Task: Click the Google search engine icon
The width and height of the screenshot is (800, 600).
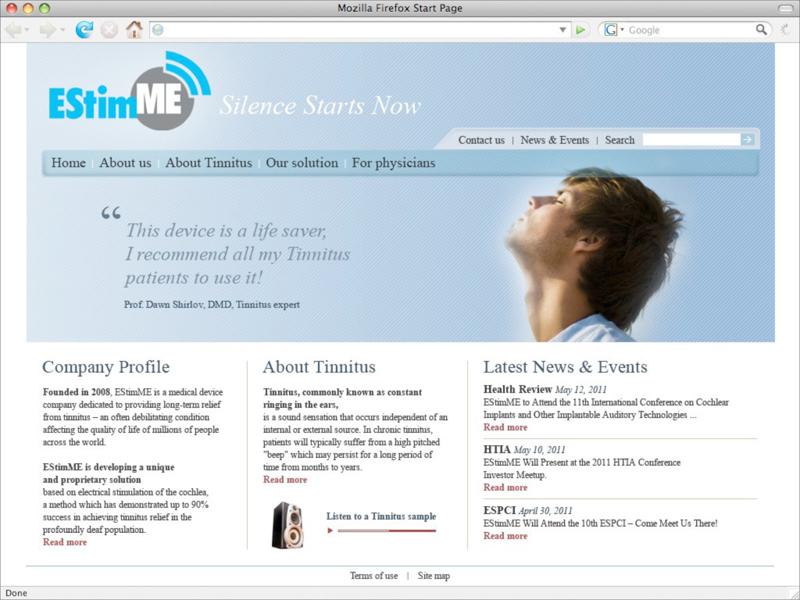Action: [610, 30]
